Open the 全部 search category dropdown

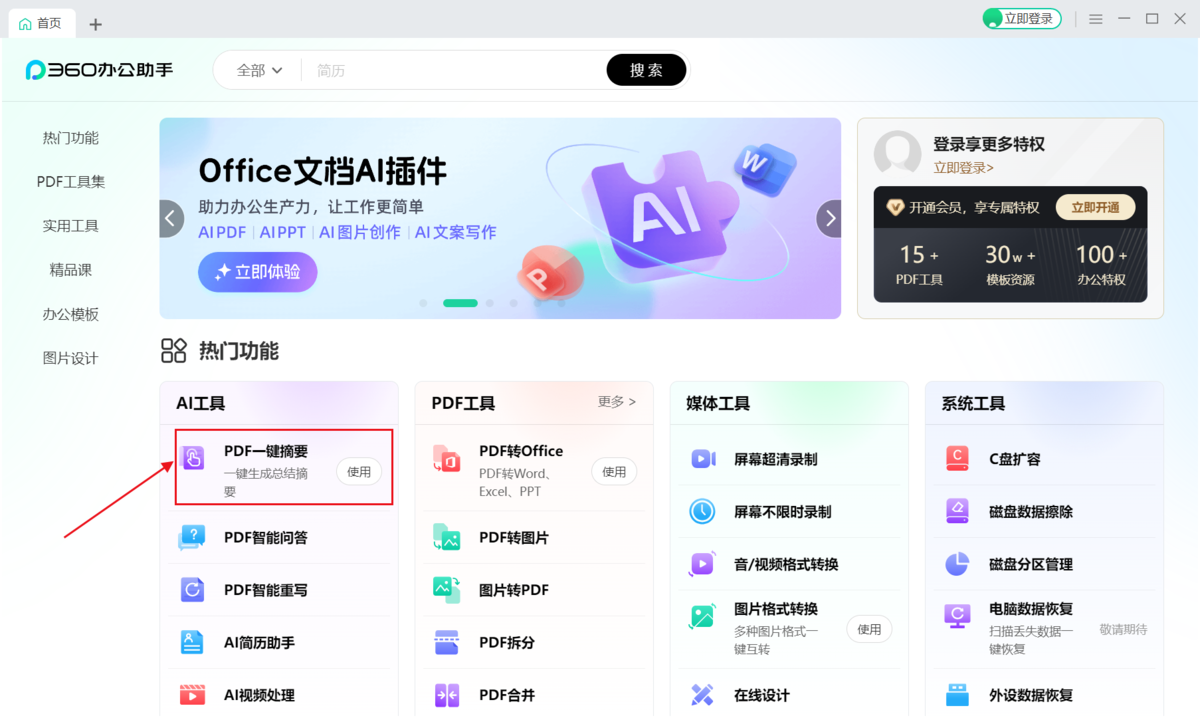(x=258, y=70)
